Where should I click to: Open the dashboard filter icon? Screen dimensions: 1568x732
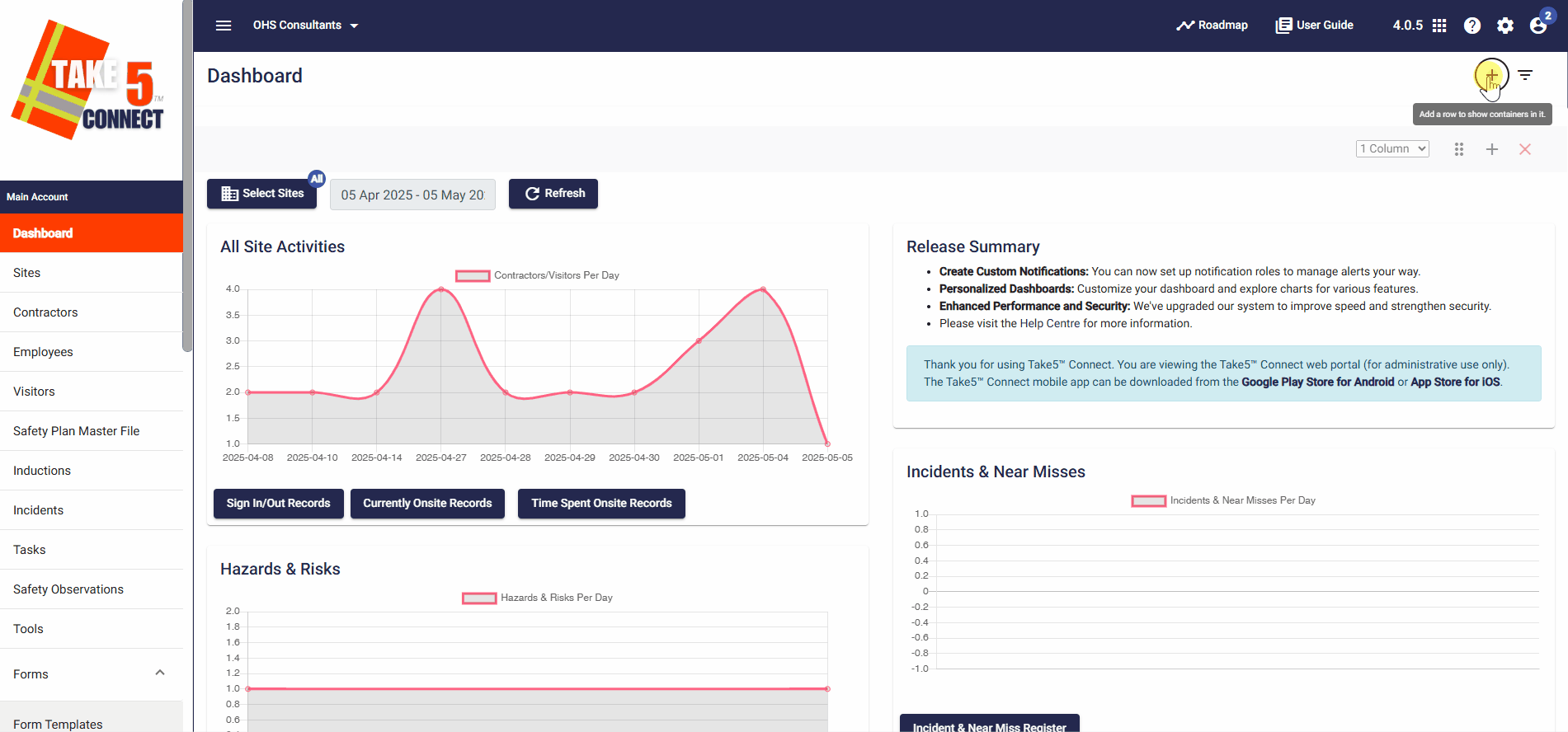coord(1525,75)
